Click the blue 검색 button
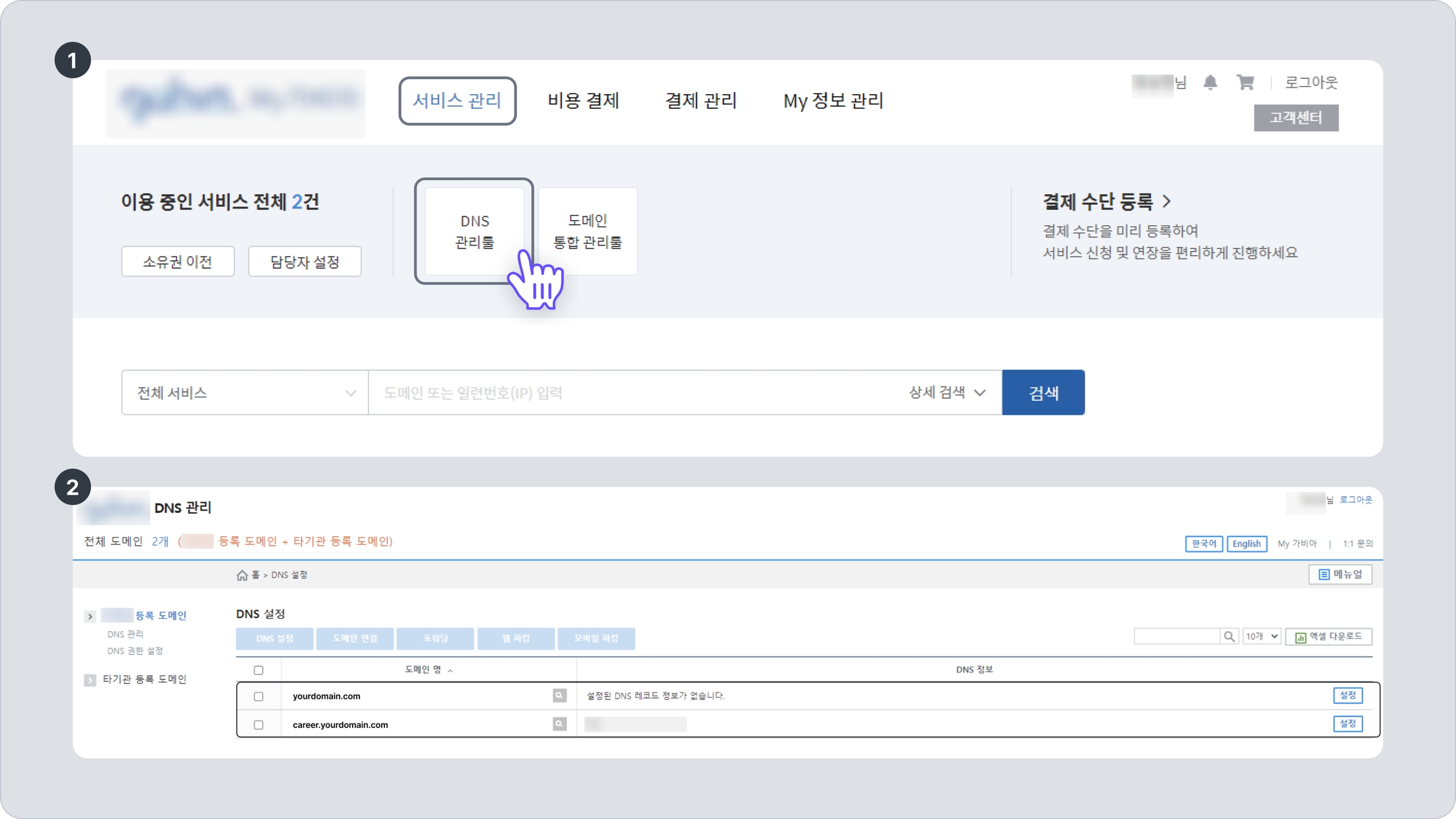The height and width of the screenshot is (819, 1456). pos(1043,392)
